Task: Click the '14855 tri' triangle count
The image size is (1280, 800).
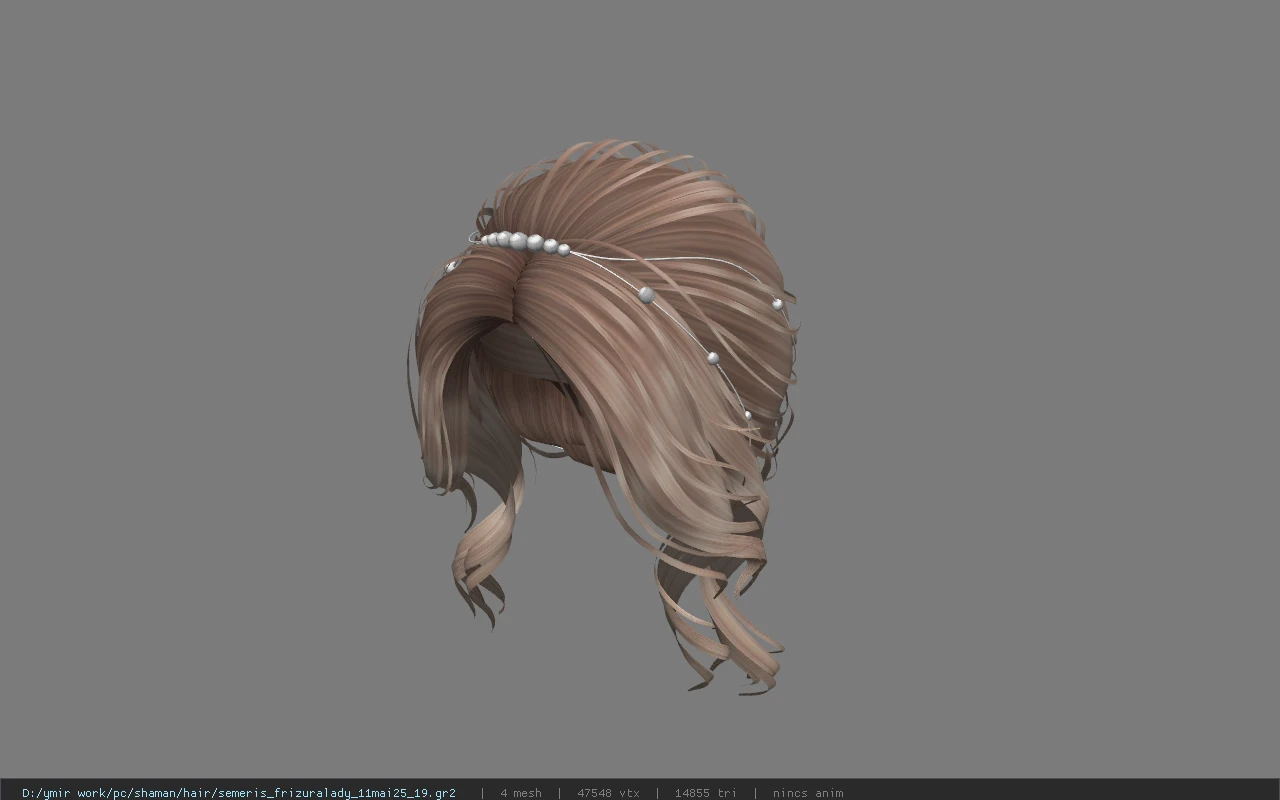Action: (705, 793)
